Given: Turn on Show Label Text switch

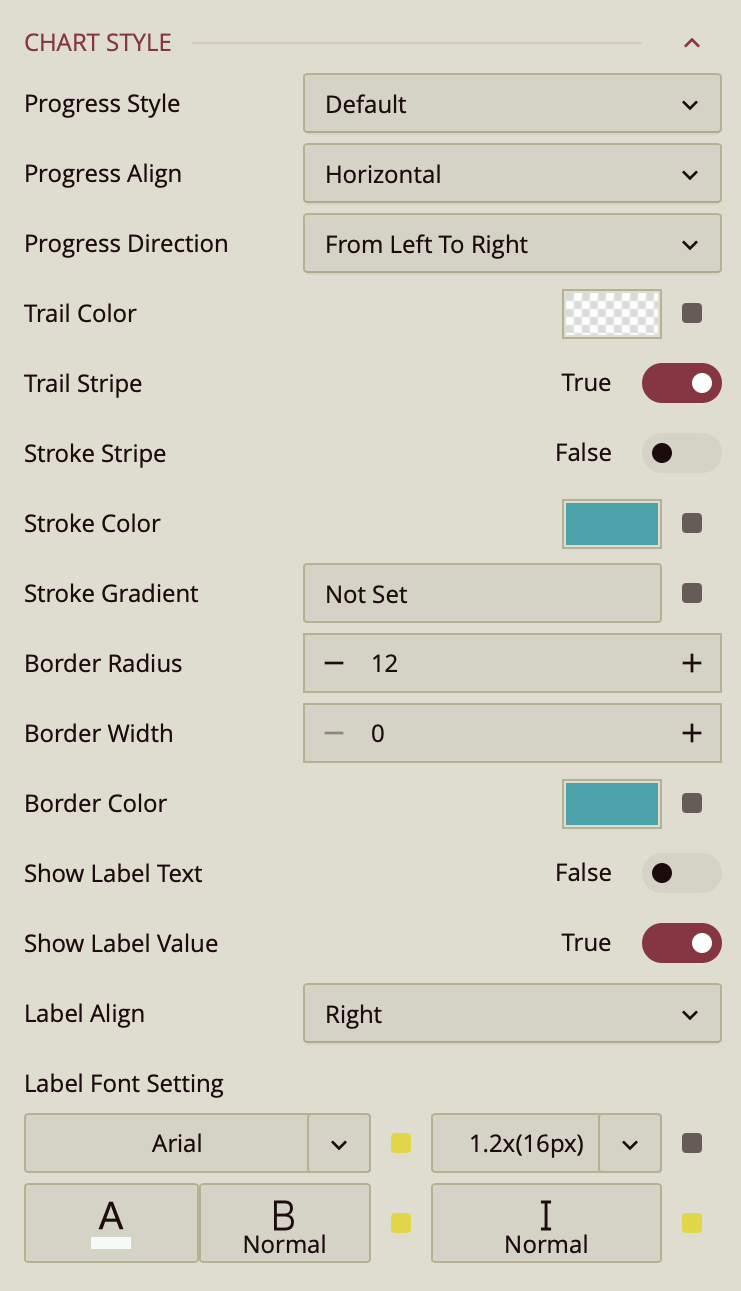Looking at the screenshot, I should [x=681, y=873].
